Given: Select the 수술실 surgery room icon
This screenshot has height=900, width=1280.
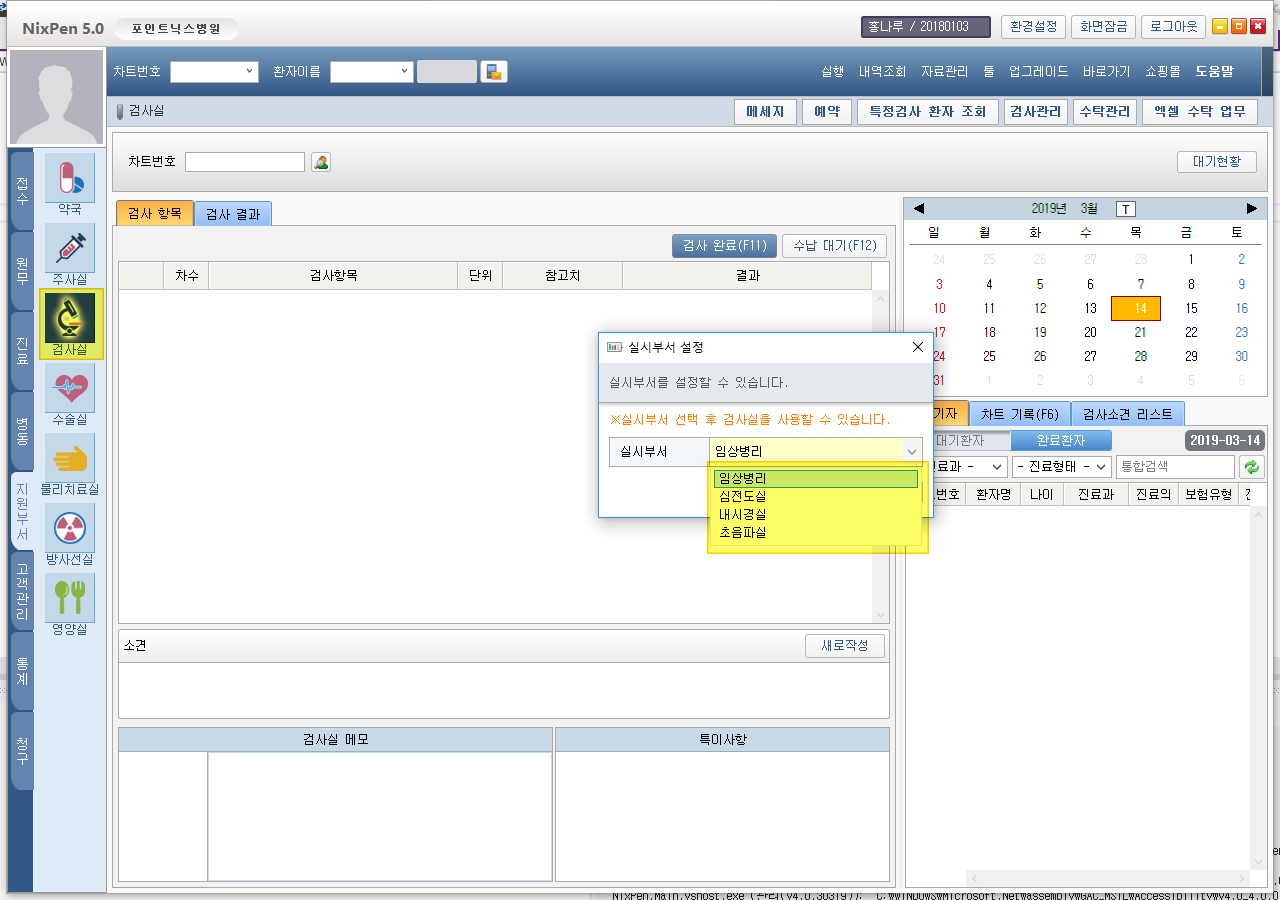Looking at the screenshot, I should click(70, 388).
